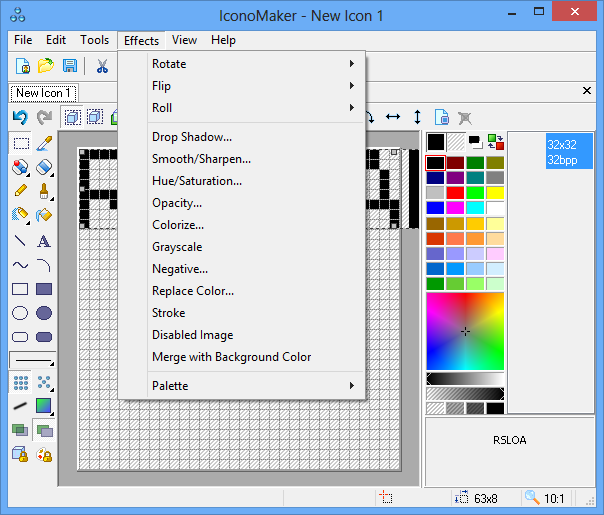Pick the yellow palette swatch

495,193
